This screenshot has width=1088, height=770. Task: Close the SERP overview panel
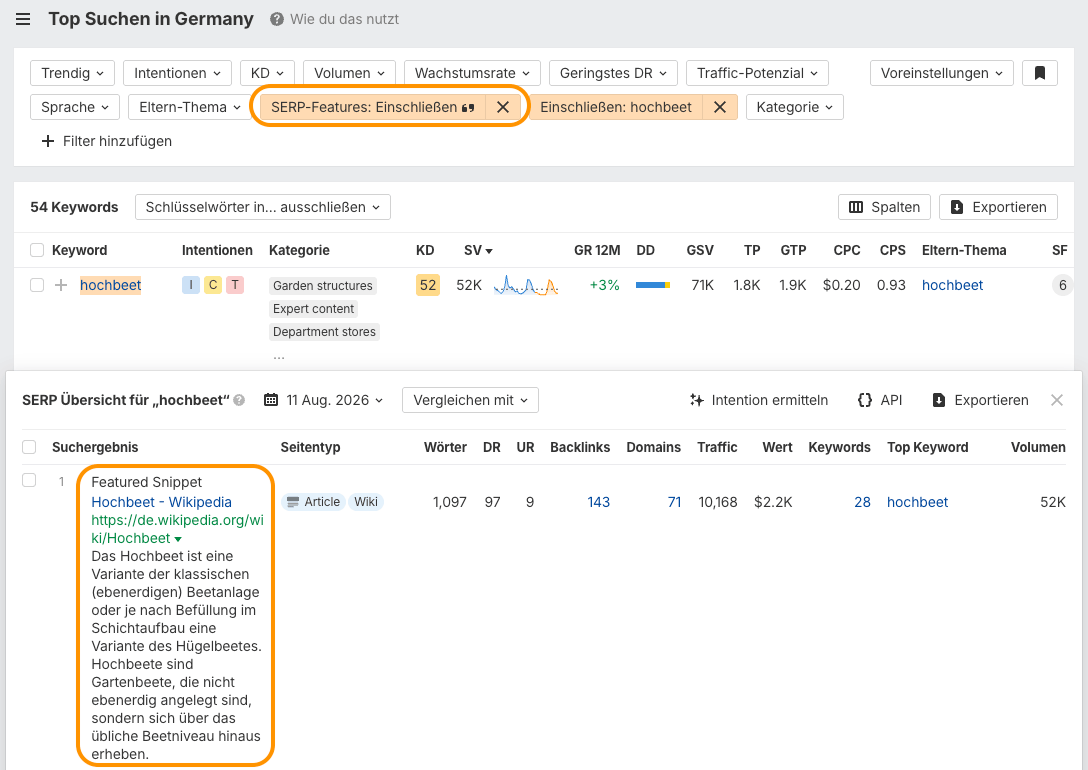[1057, 400]
